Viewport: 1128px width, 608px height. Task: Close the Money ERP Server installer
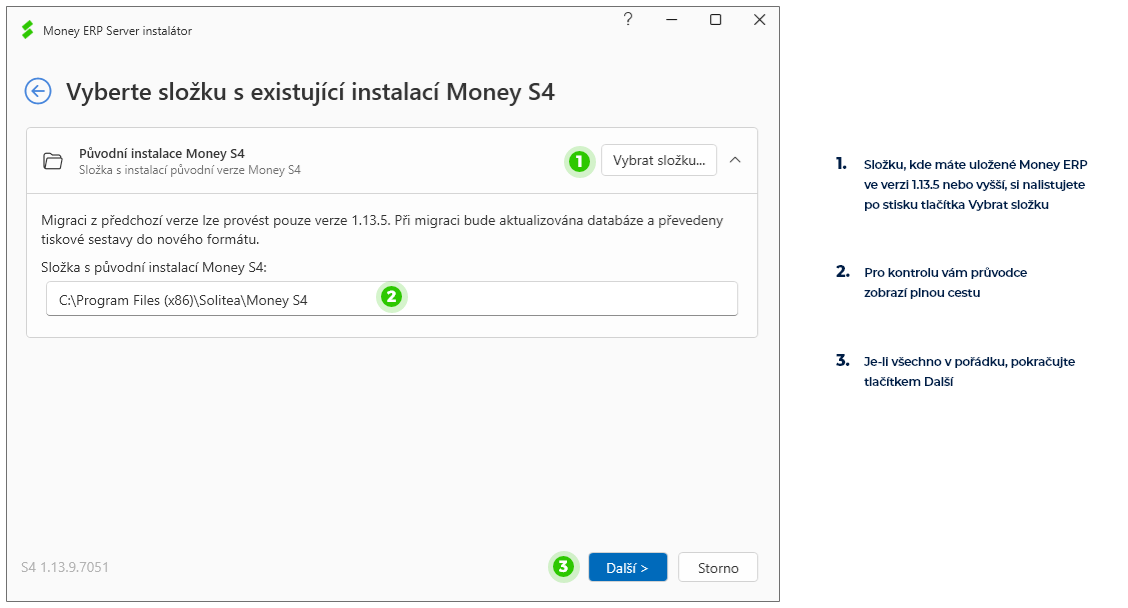(x=760, y=20)
